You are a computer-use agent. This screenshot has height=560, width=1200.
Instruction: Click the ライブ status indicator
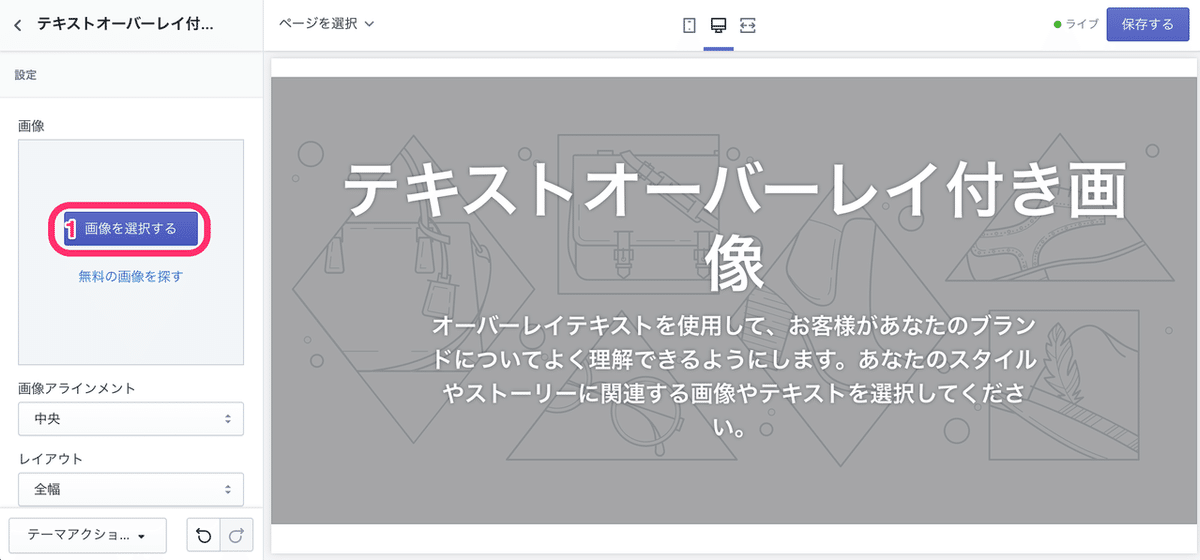tap(1075, 24)
